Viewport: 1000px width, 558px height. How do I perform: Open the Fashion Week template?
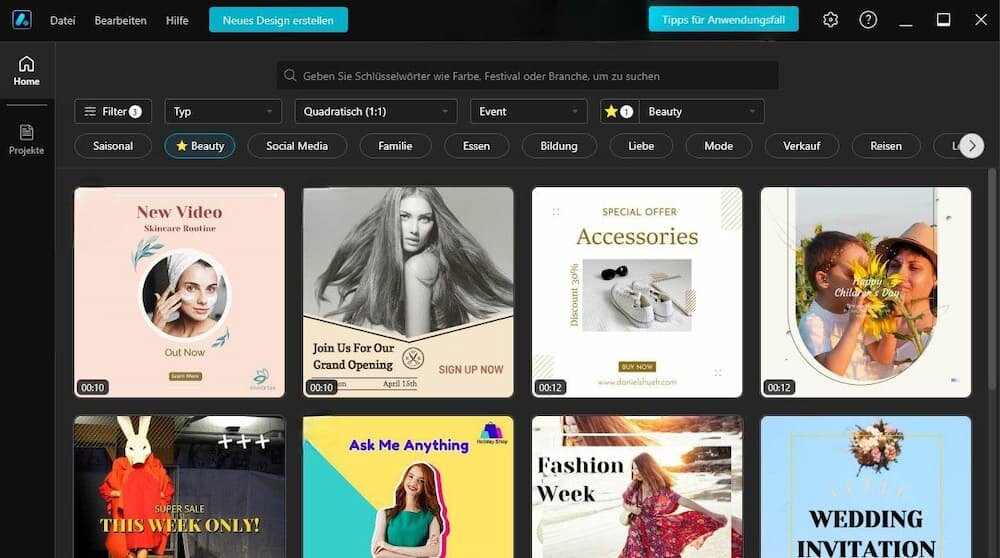click(637, 487)
